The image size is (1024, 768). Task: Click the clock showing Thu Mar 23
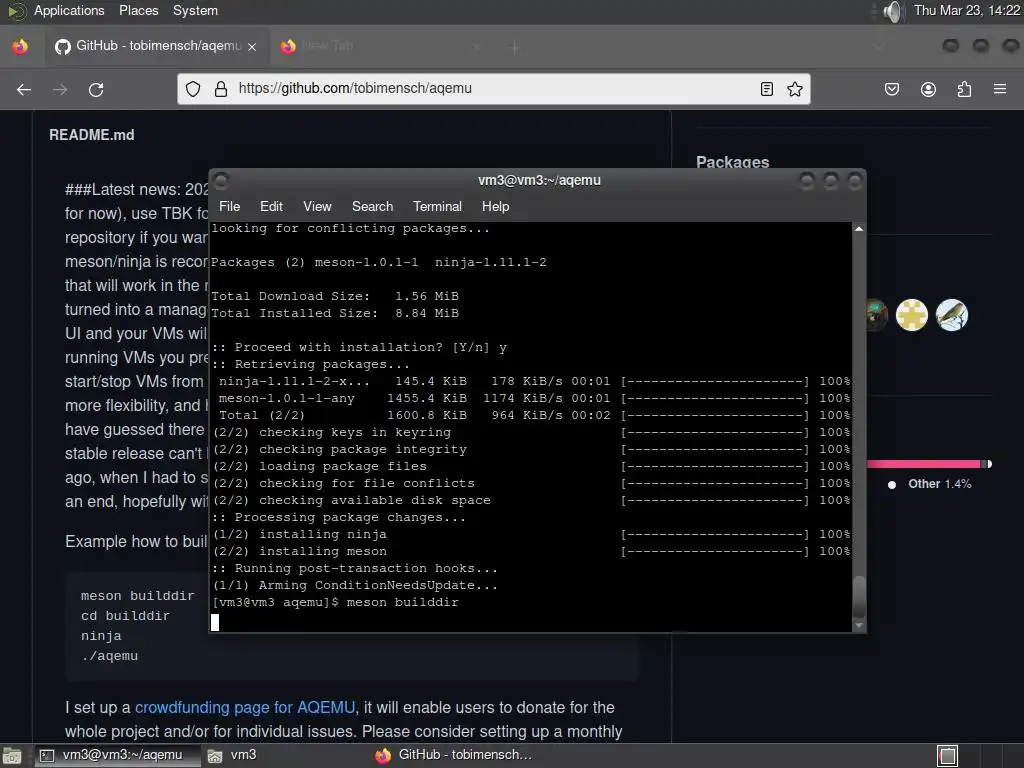[967, 10]
